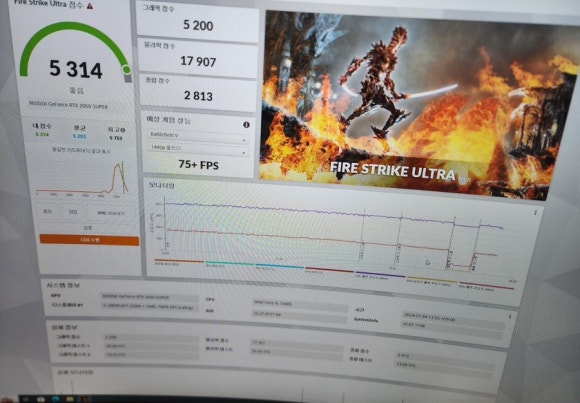The width and height of the screenshot is (580, 403).
Task: Click the score distribution graph peak
Action: tap(118, 165)
